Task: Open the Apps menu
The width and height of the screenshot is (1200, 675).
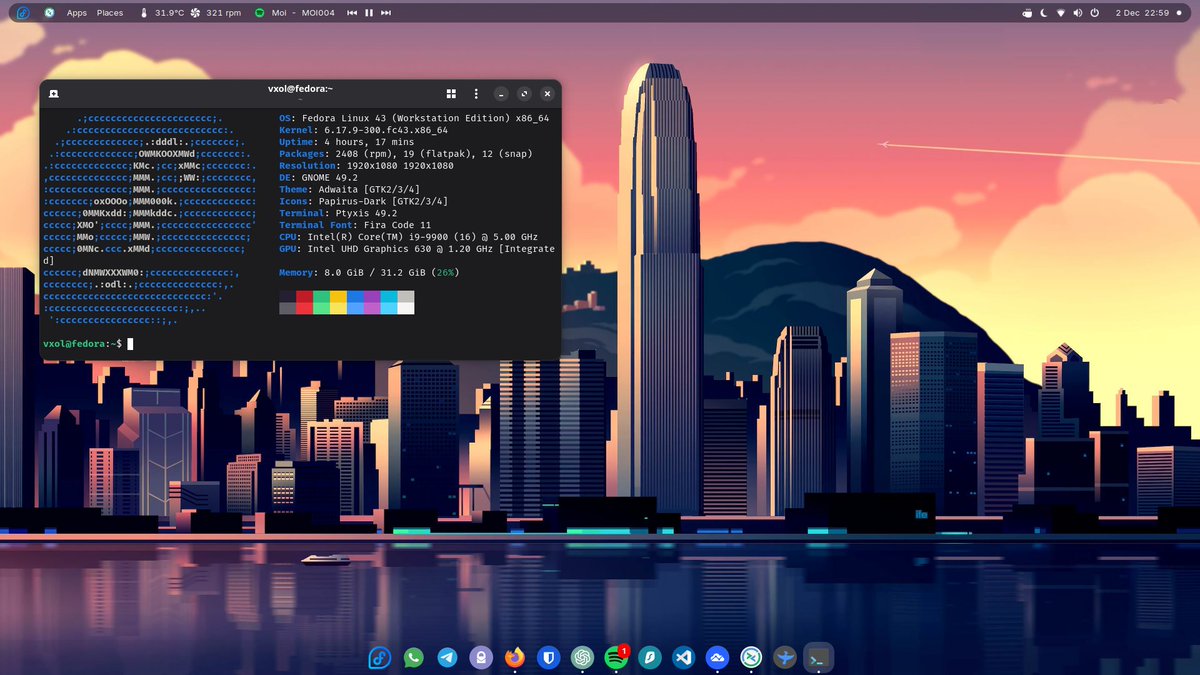Action: click(76, 13)
